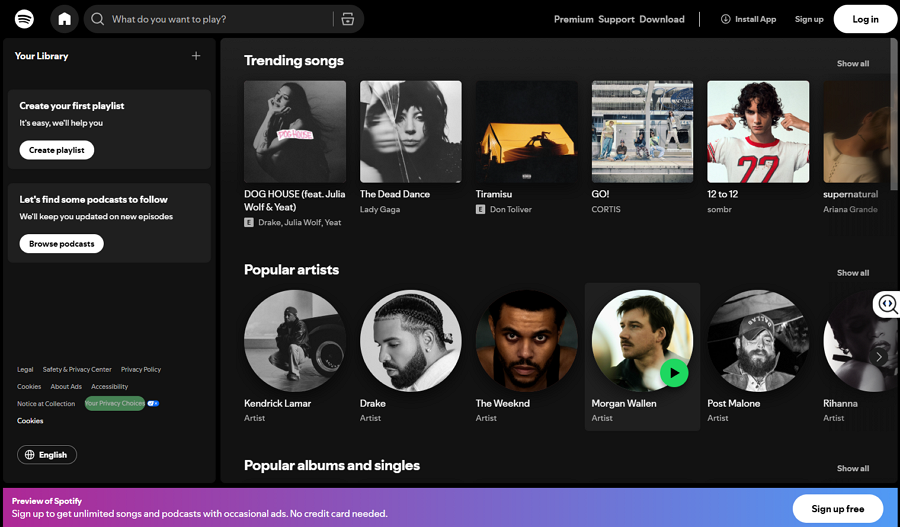Click 'Popular albums and singles' heading
The image size is (900, 527).
pyautogui.click(x=332, y=466)
